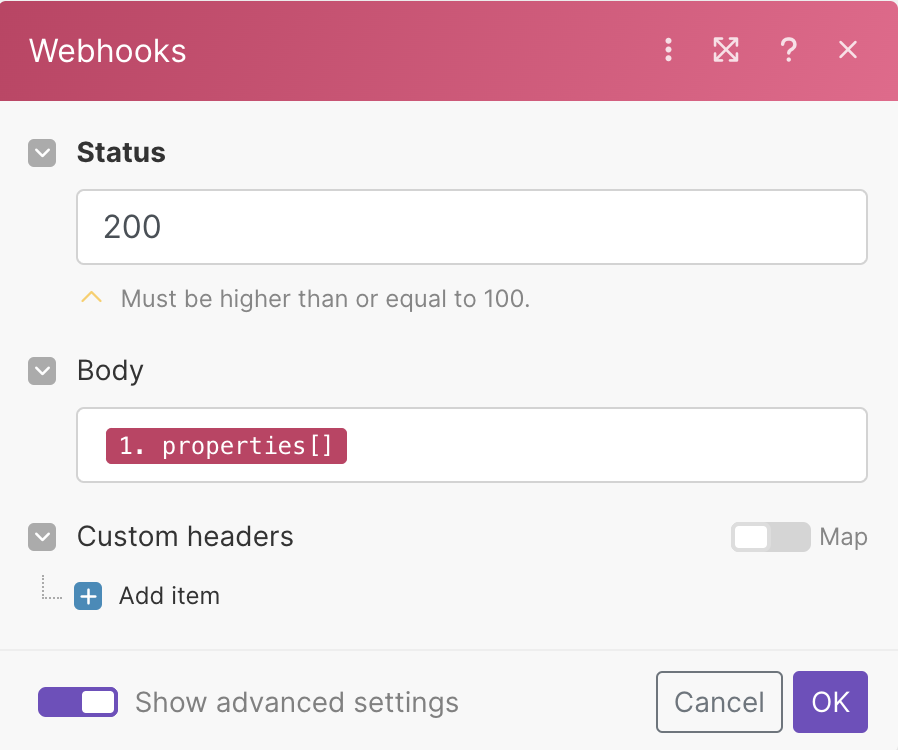898x750 pixels.
Task: Click the Add item text link
Action: (x=169, y=597)
